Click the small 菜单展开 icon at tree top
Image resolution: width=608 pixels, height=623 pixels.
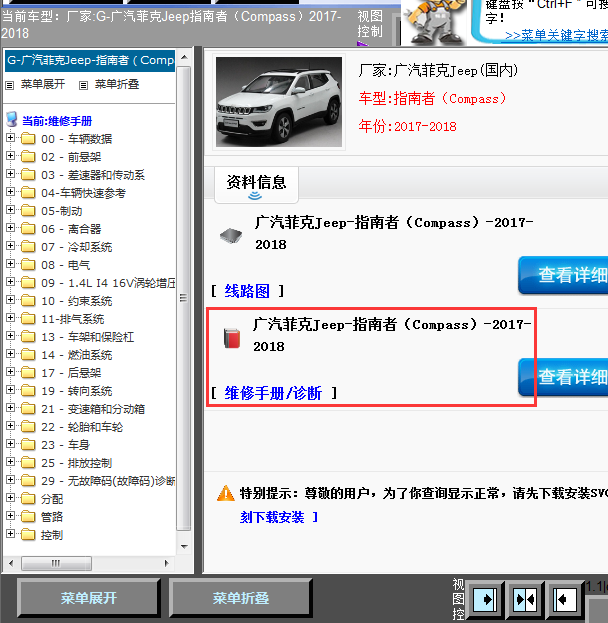coord(10,85)
